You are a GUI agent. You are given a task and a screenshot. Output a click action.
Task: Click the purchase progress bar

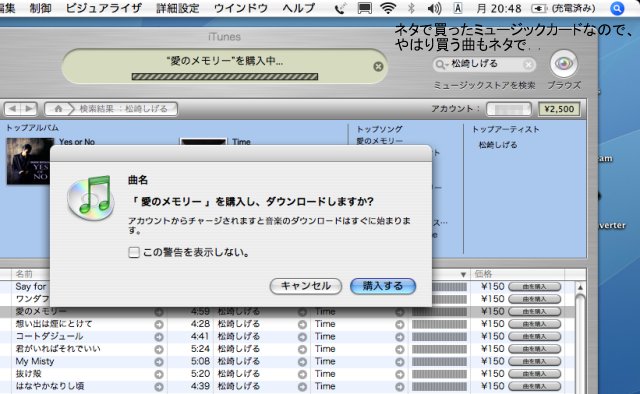tap(224, 76)
